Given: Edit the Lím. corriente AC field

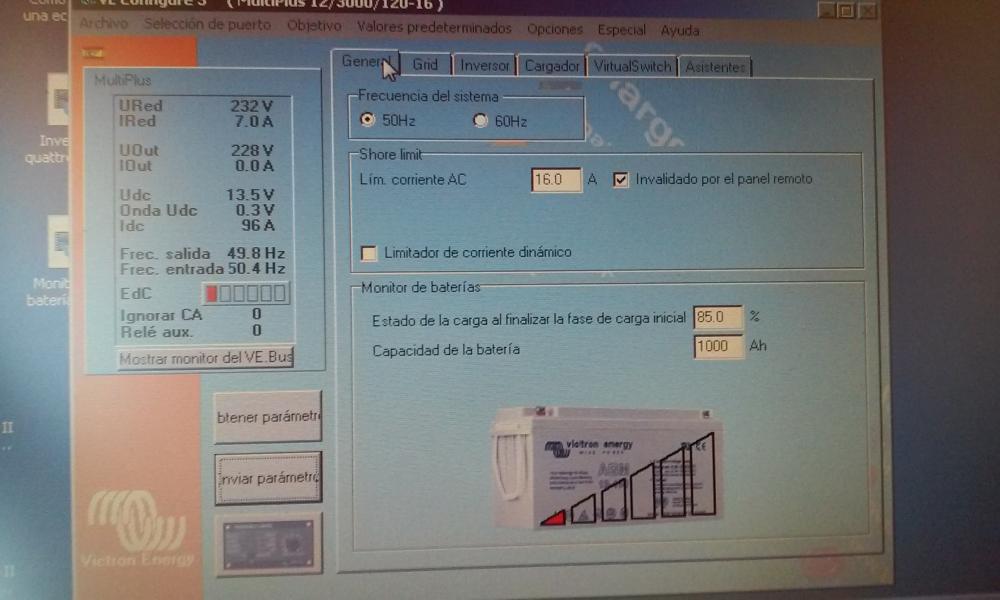Looking at the screenshot, I should 555,180.
